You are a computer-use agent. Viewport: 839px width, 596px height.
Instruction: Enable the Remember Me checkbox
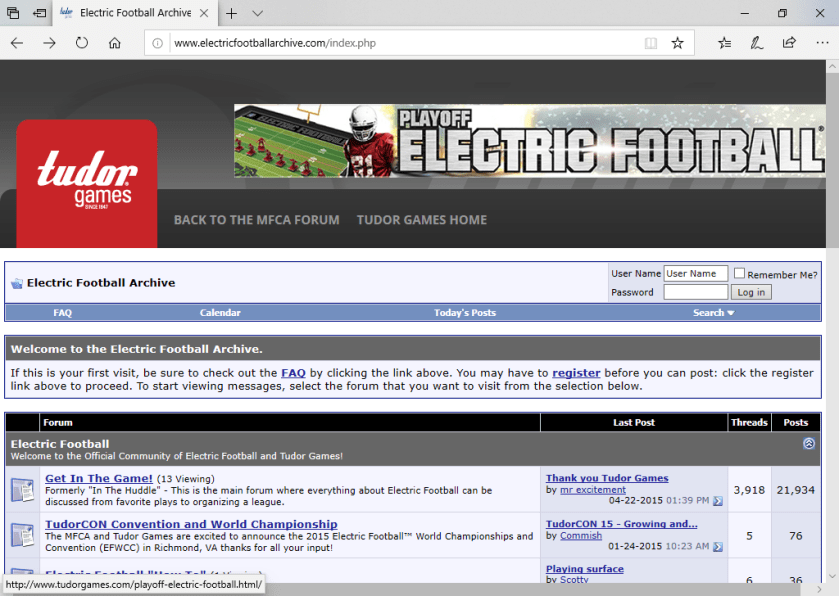tap(739, 274)
